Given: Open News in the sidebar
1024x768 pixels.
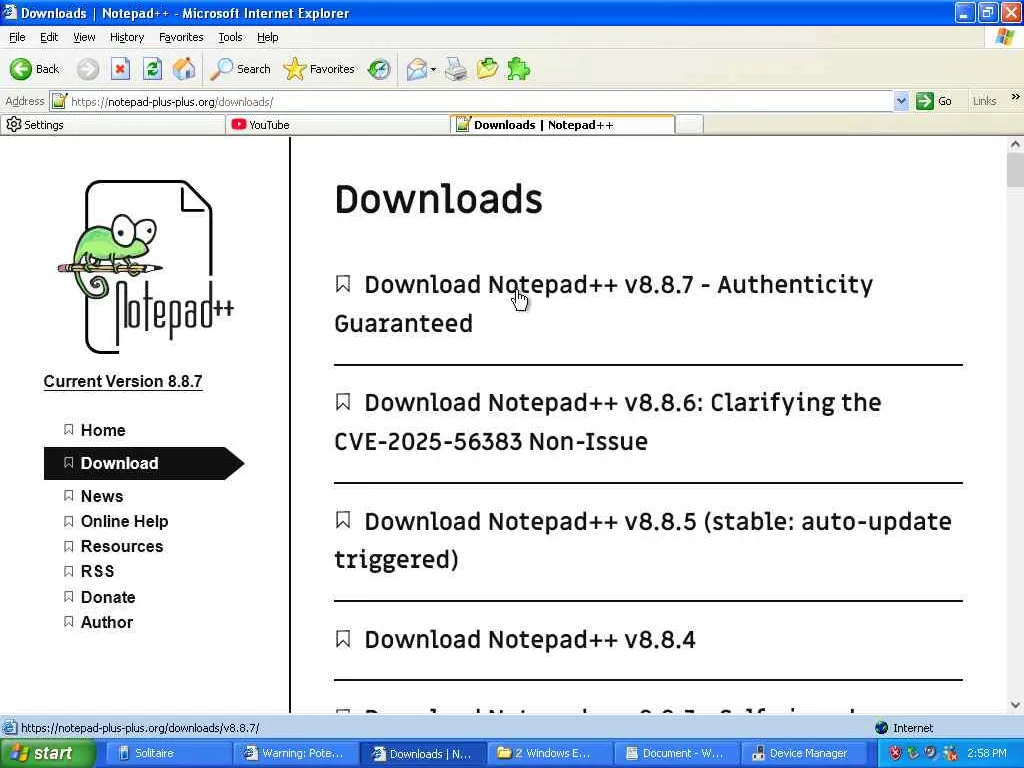Looking at the screenshot, I should (x=101, y=496).
